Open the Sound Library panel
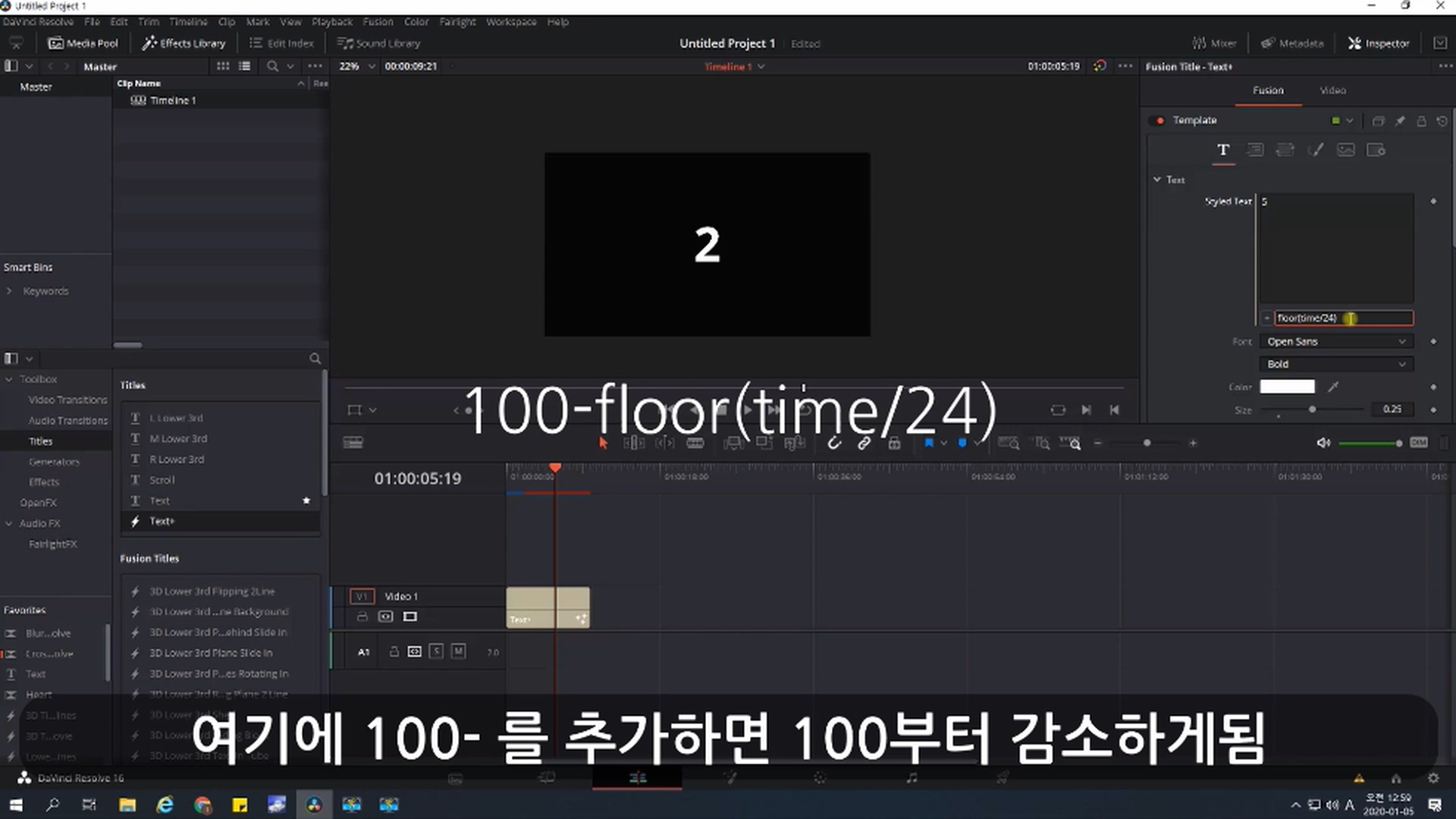 (378, 43)
